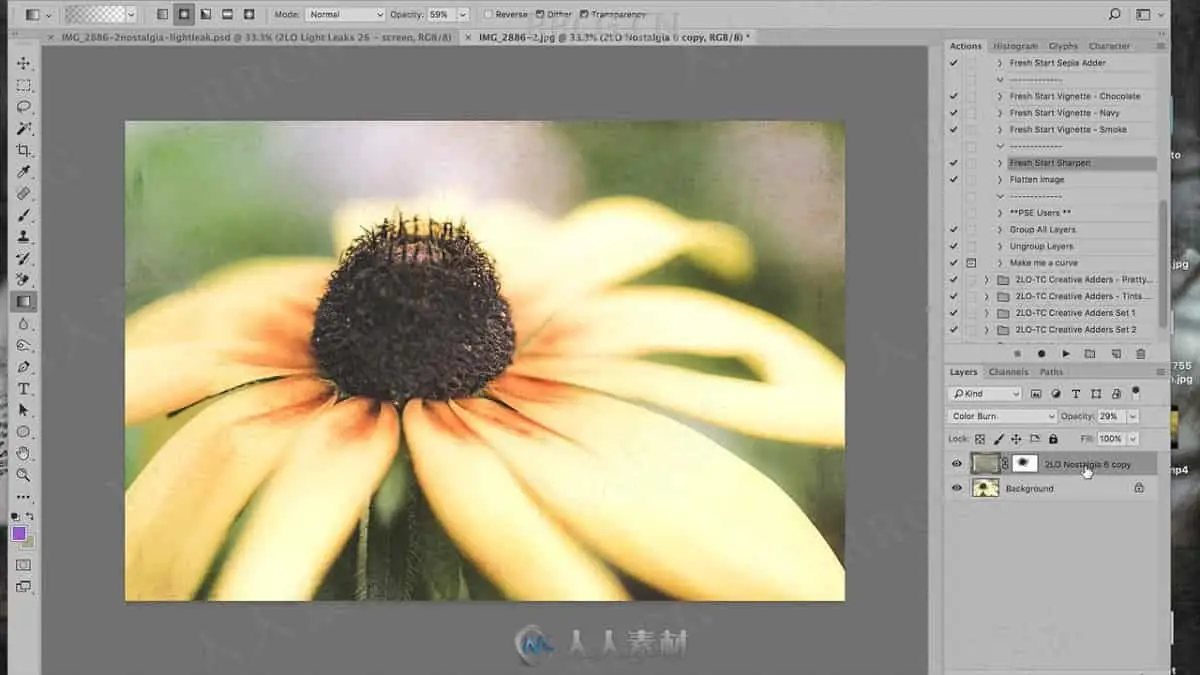1200x675 pixels.
Task: Select the Move tool
Action: click(x=23, y=63)
